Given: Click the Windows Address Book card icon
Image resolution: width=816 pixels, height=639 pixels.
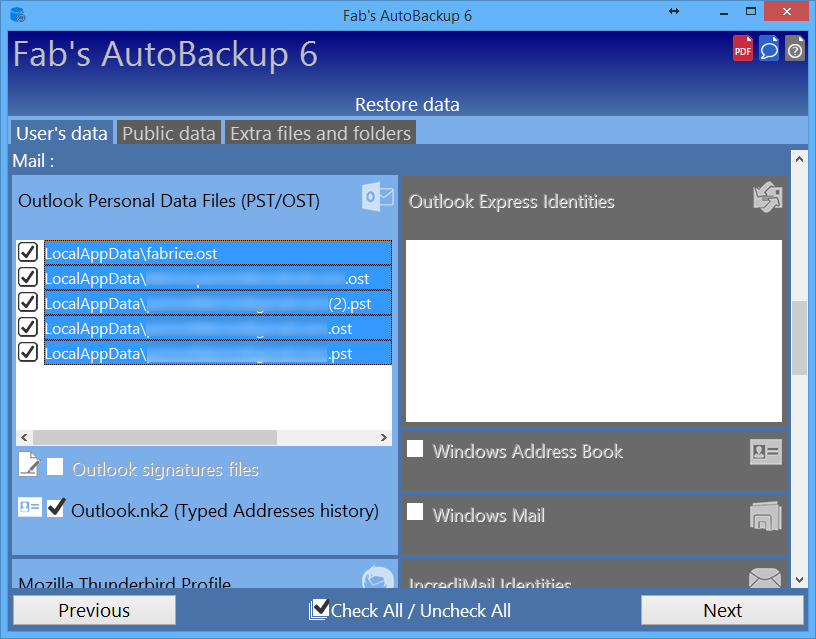Looking at the screenshot, I should pyautogui.click(x=766, y=452).
